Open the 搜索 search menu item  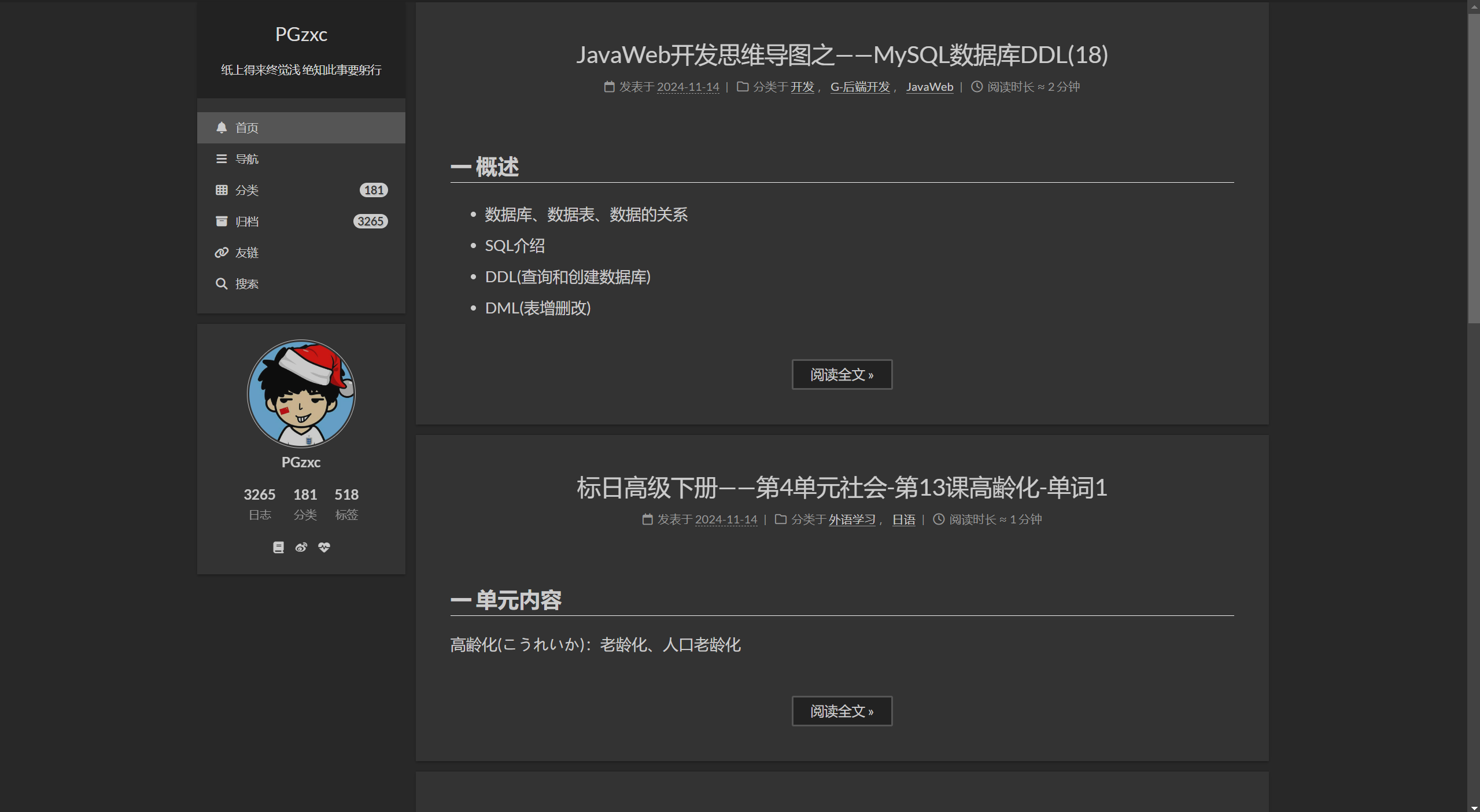[246, 283]
